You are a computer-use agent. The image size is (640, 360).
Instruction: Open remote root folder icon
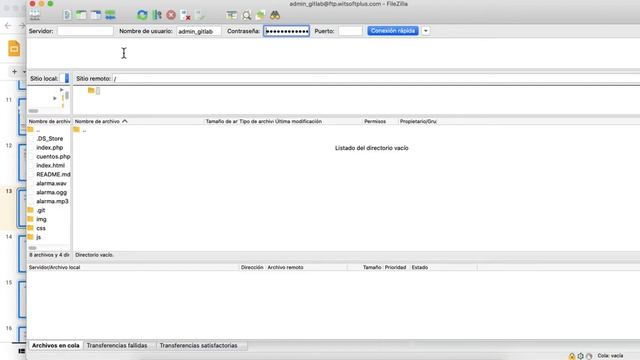pos(91,90)
